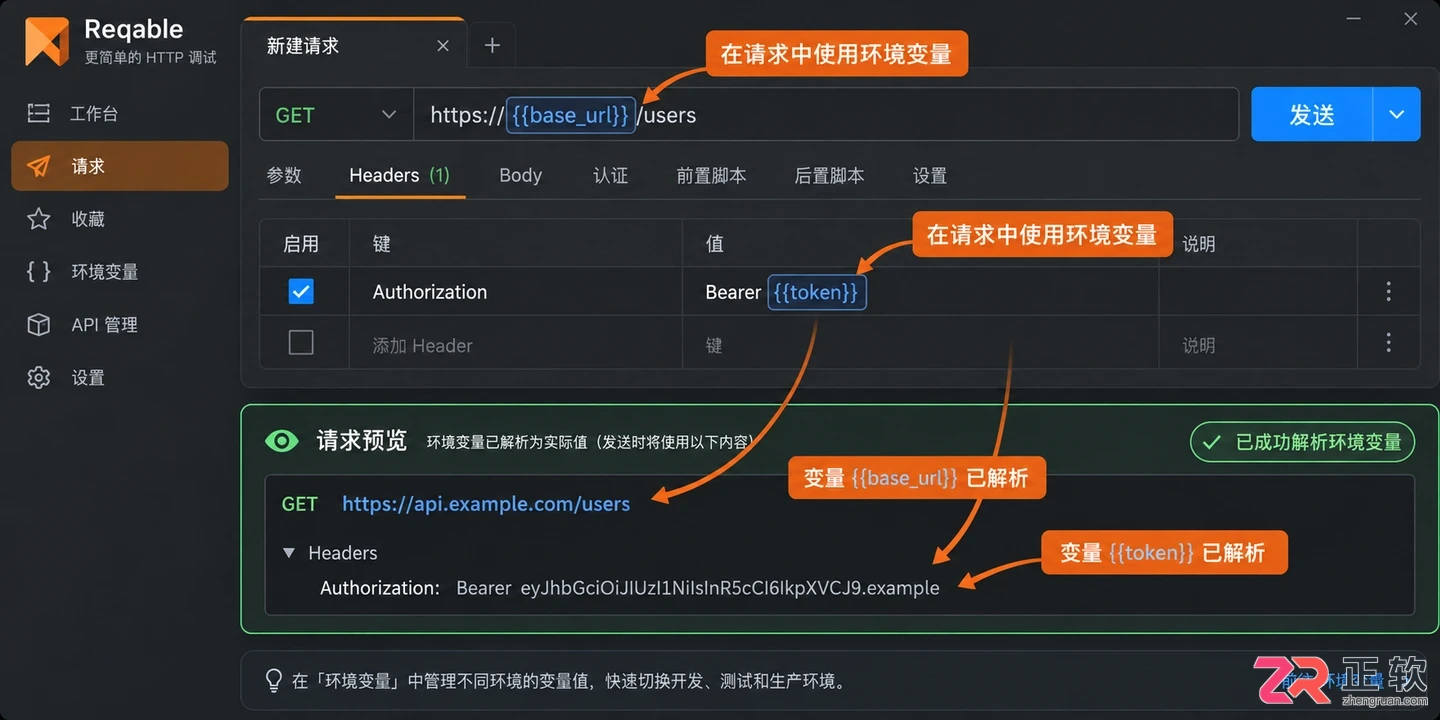Add a new request tab with plus
The width and height of the screenshot is (1440, 720).
pos(492,46)
